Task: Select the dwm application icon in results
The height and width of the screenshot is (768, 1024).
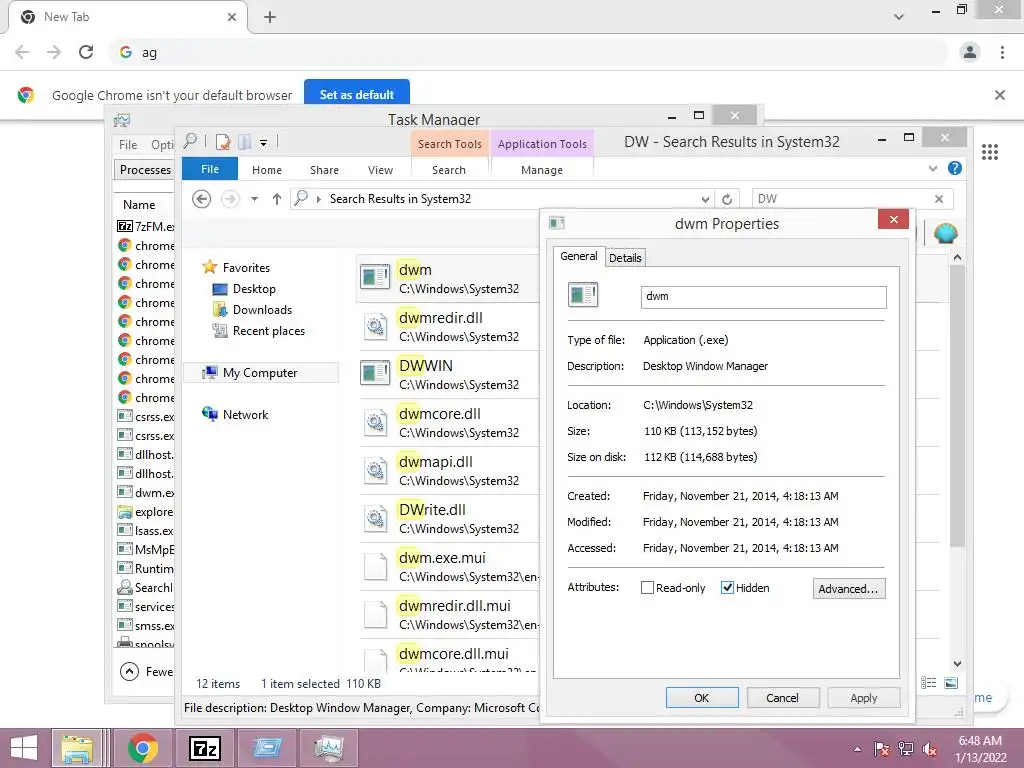Action: click(x=376, y=278)
